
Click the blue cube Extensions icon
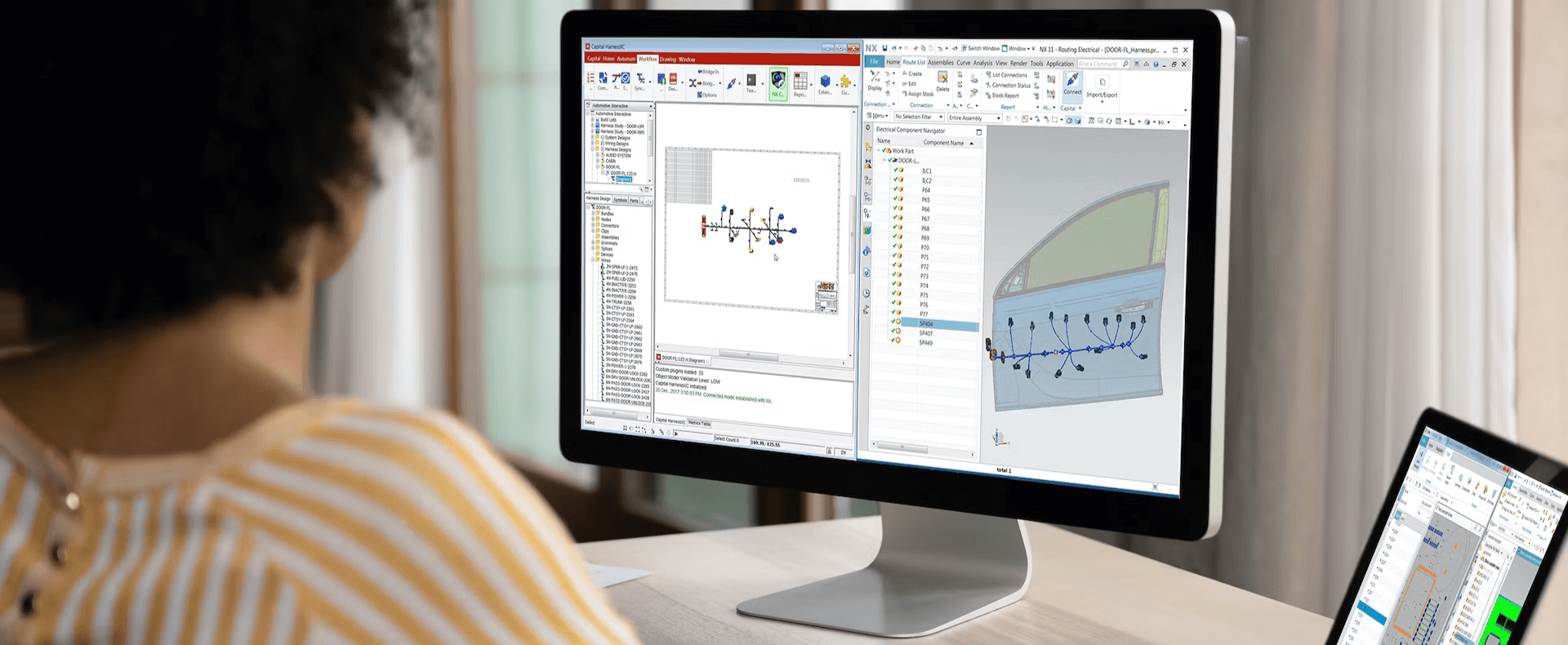[825, 82]
